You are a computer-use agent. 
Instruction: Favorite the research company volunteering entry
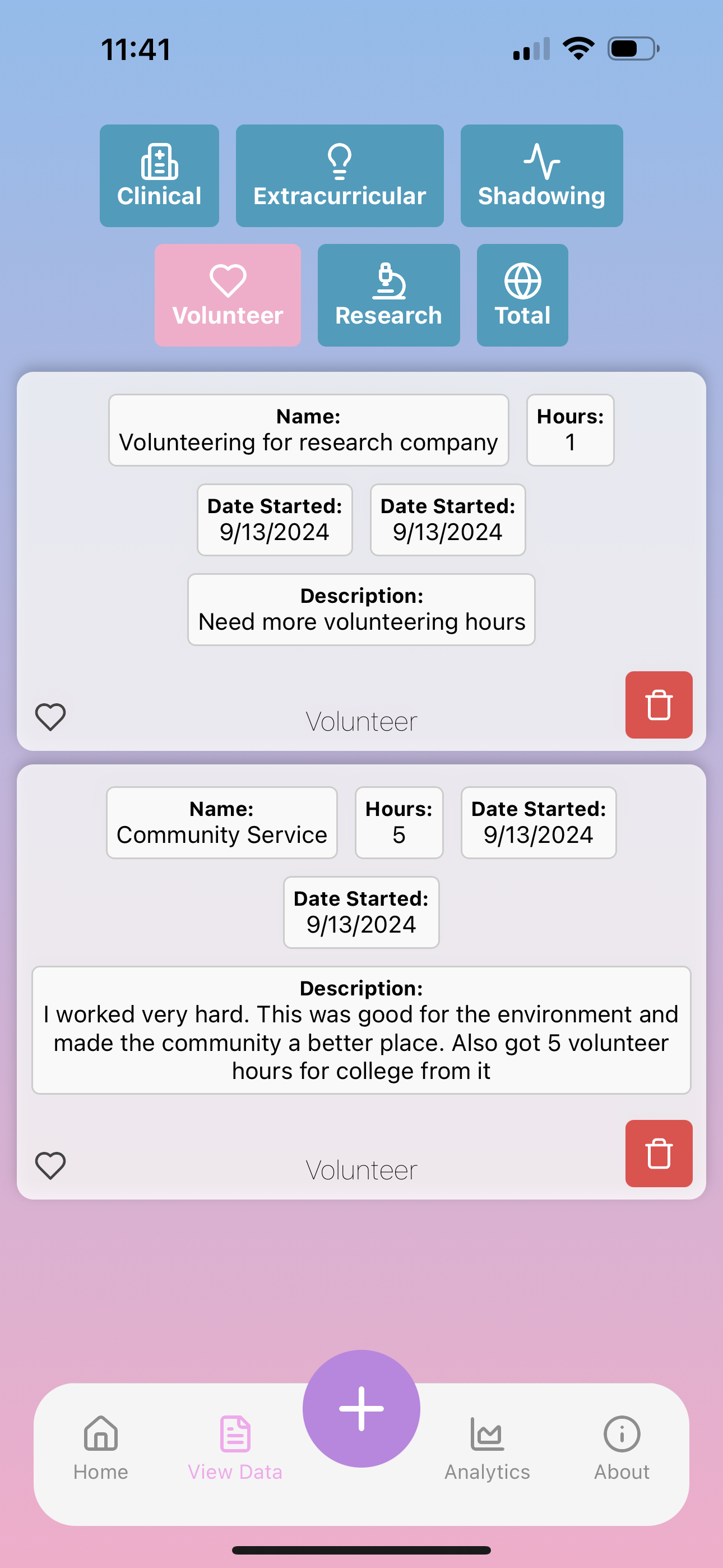point(50,717)
